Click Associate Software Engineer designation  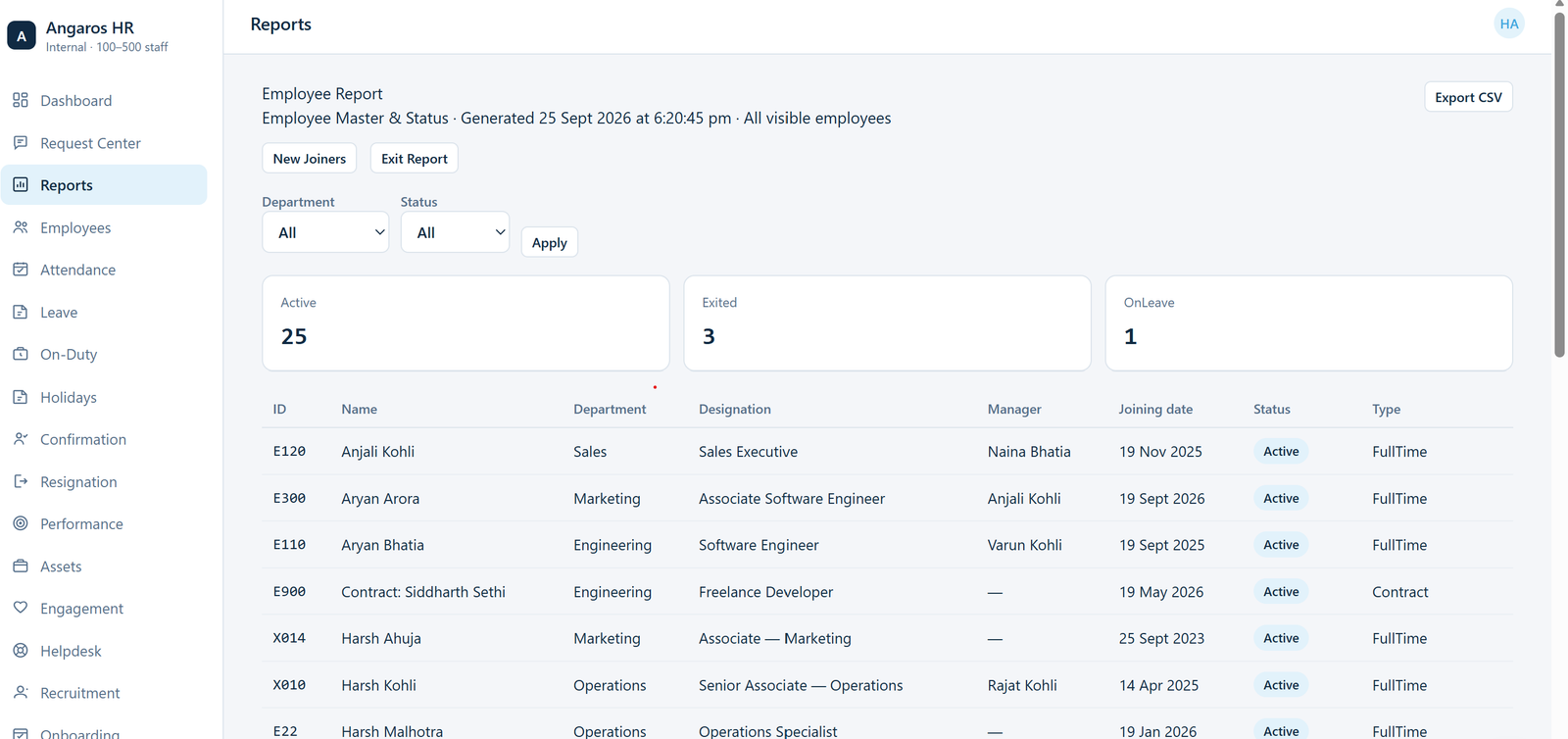[792, 499]
